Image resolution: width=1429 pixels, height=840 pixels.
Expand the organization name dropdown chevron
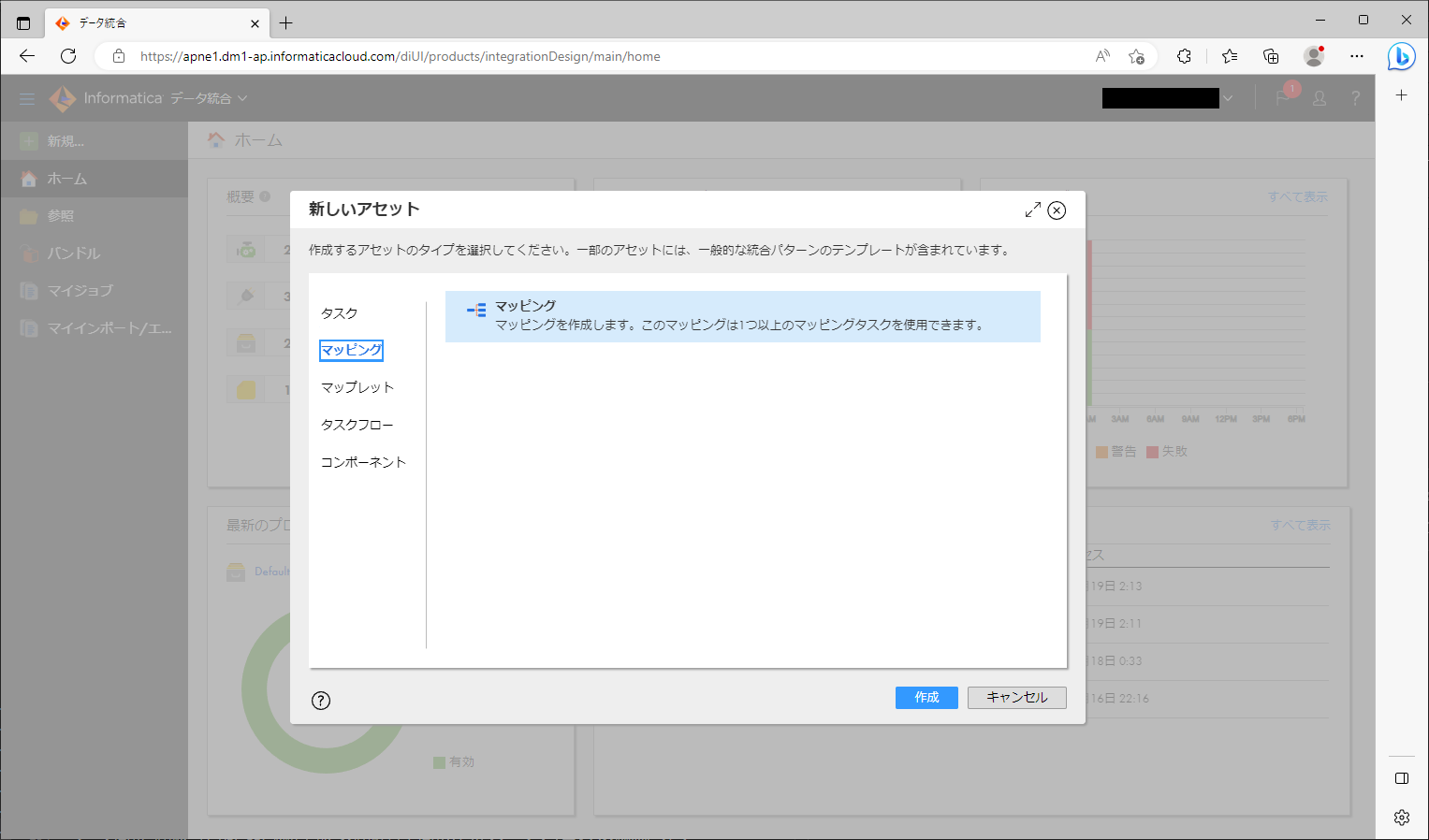pyautogui.click(x=1228, y=97)
